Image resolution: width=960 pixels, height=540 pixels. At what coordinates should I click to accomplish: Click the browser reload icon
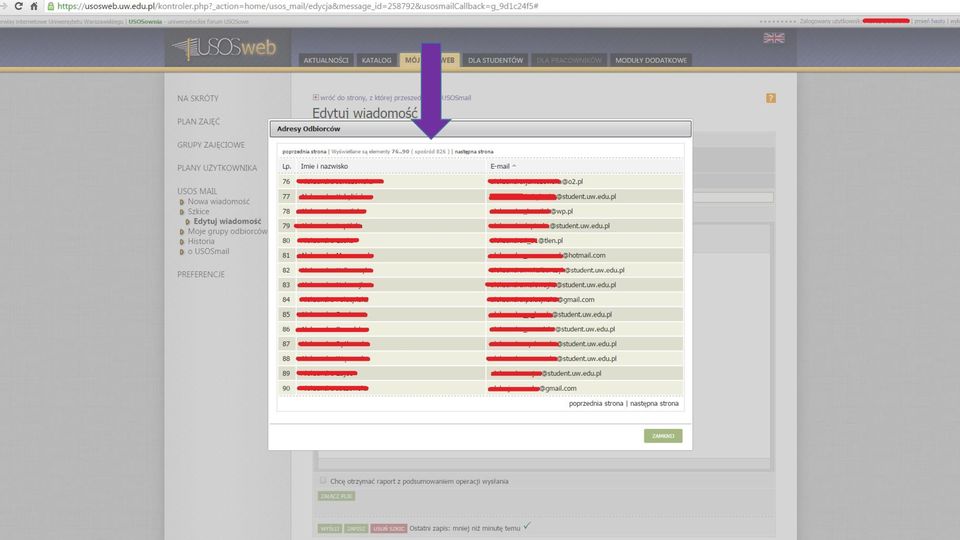click(18, 6)
